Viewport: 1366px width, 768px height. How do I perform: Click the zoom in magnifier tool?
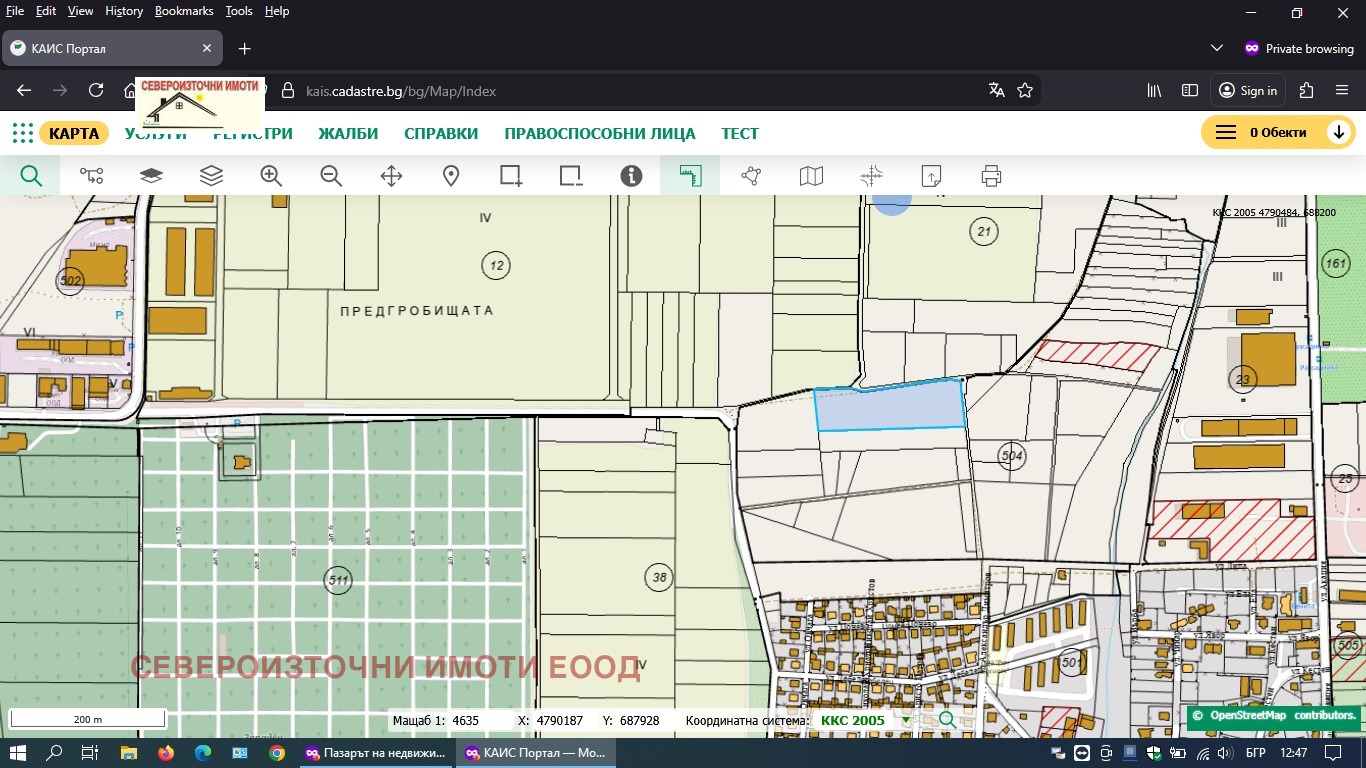[x=271, y=176]
